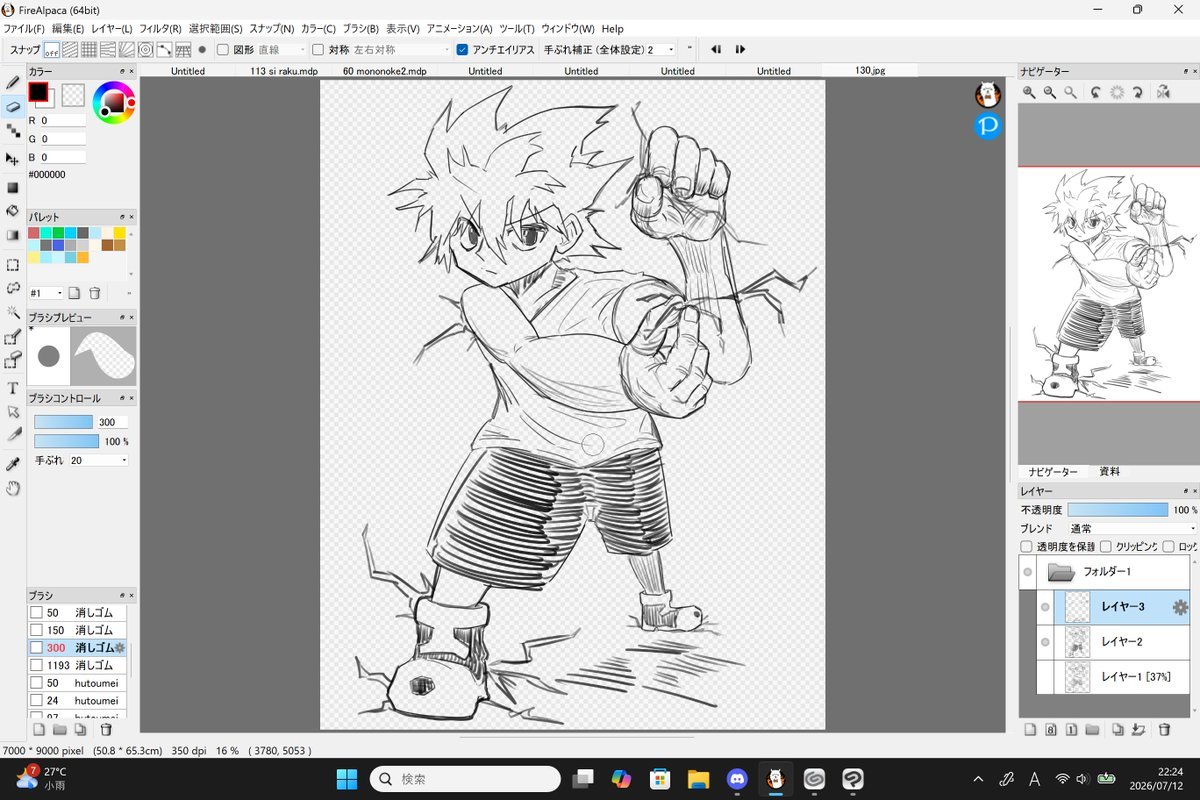
Task: Click the layer 不透明度 opacity slider
Action: pyautogui.click(x=1118, y=510)
